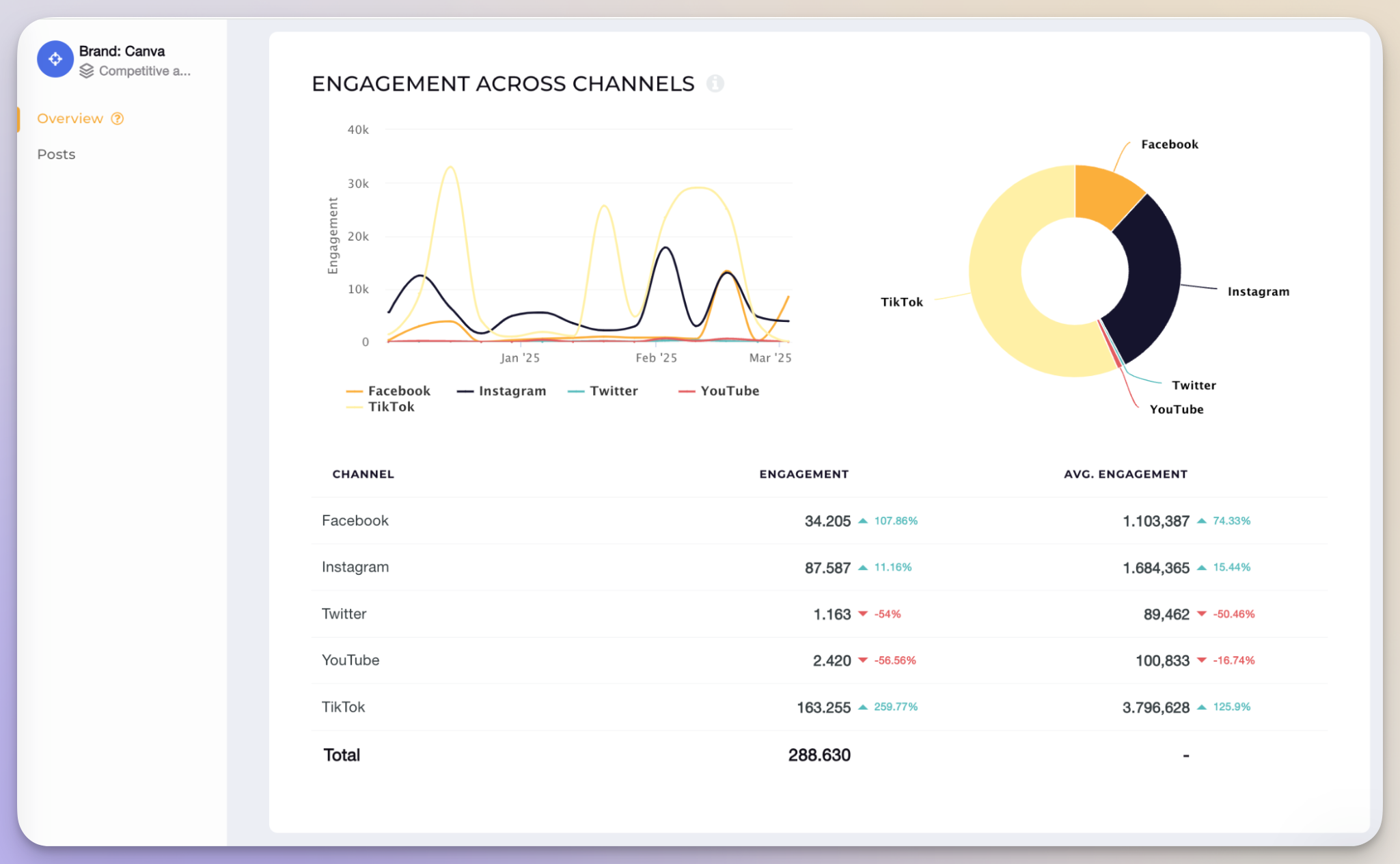This screenshot has height=864, width=1400.
Task: Click the Twitter label beside the donut
Action: coord(1194,386)
